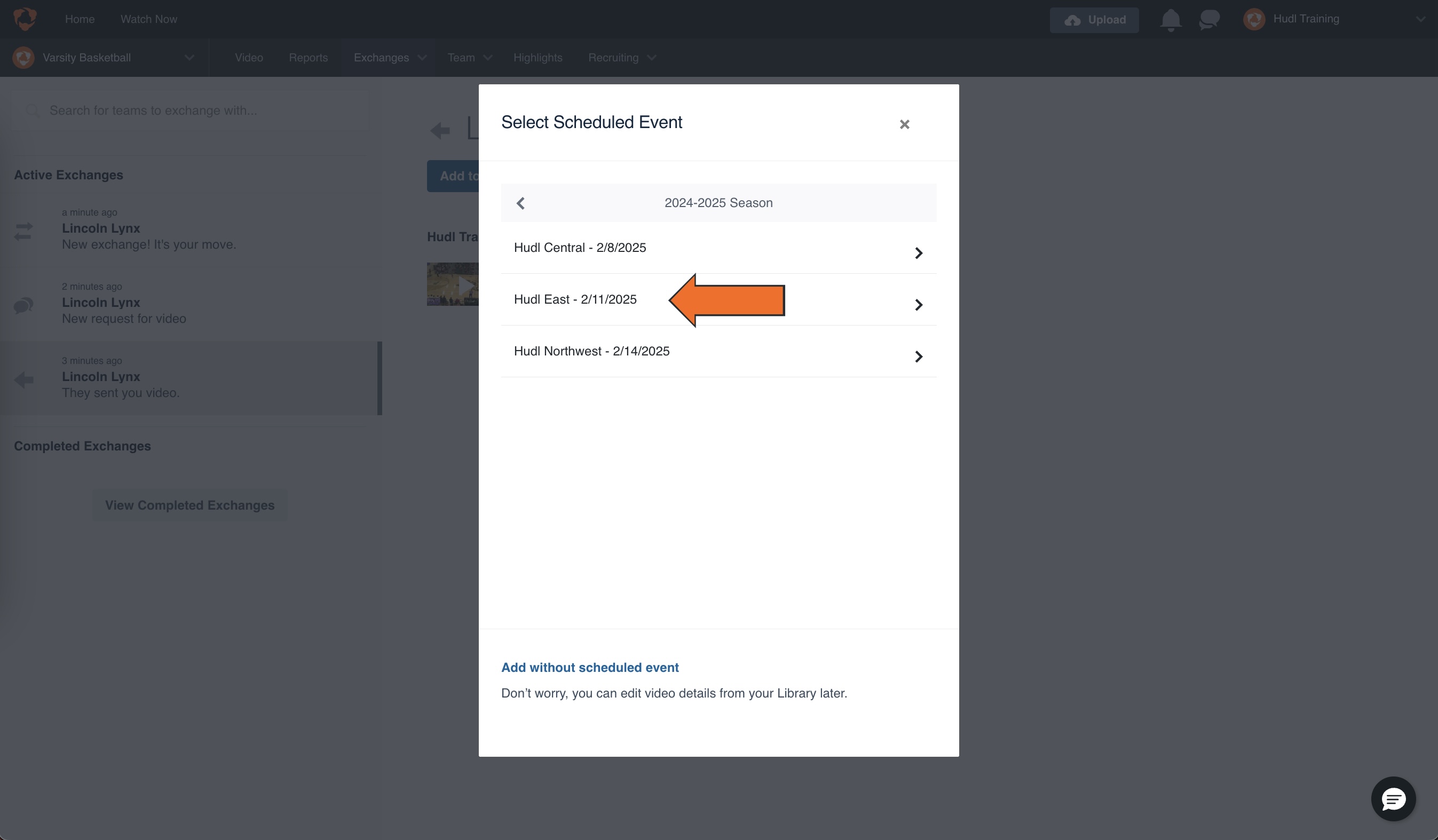Click View Completed Exchanges
This screenshot has height=840, width=1438.
pyautogui.click(x=189, y=505)
